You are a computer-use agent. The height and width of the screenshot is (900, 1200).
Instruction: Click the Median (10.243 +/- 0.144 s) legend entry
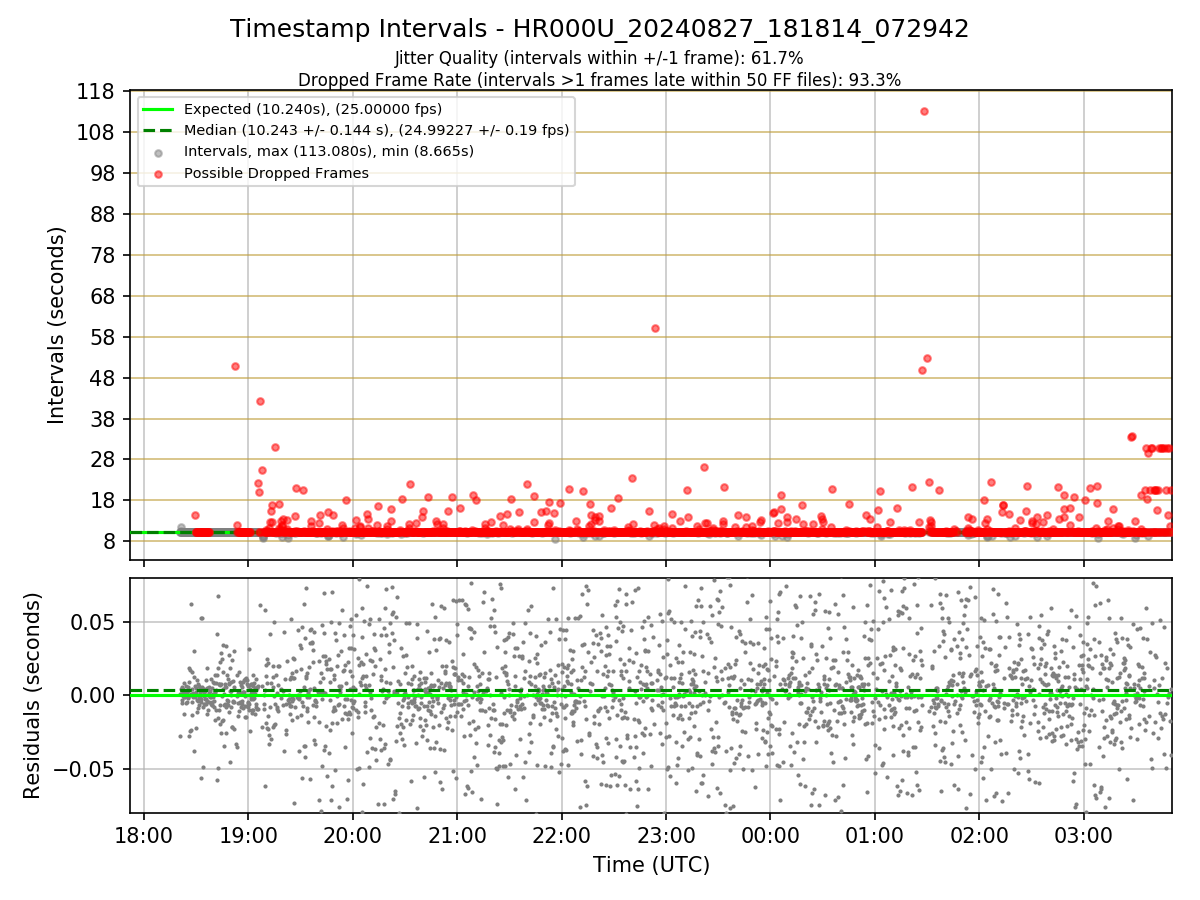click(x=377, y=130)
